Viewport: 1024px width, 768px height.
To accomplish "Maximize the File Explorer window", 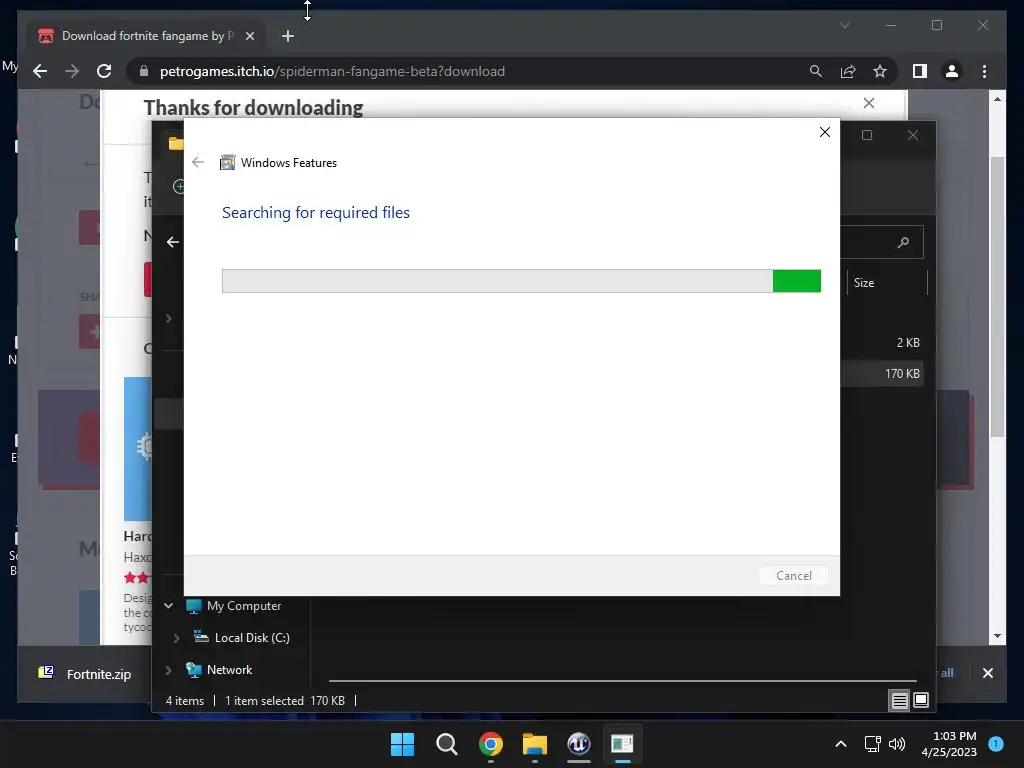I will [867, 135].
